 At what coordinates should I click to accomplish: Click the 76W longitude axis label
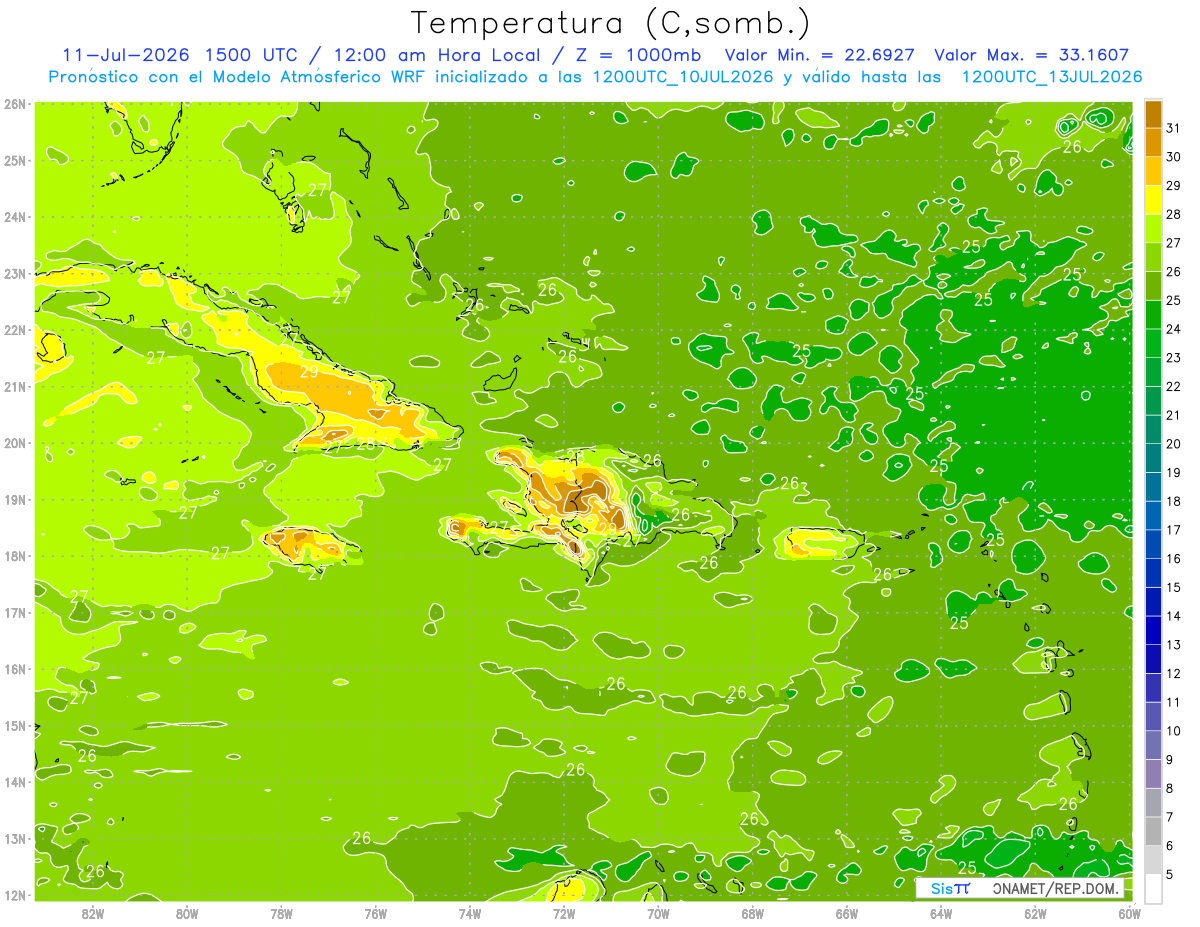(x=375, y=912)
